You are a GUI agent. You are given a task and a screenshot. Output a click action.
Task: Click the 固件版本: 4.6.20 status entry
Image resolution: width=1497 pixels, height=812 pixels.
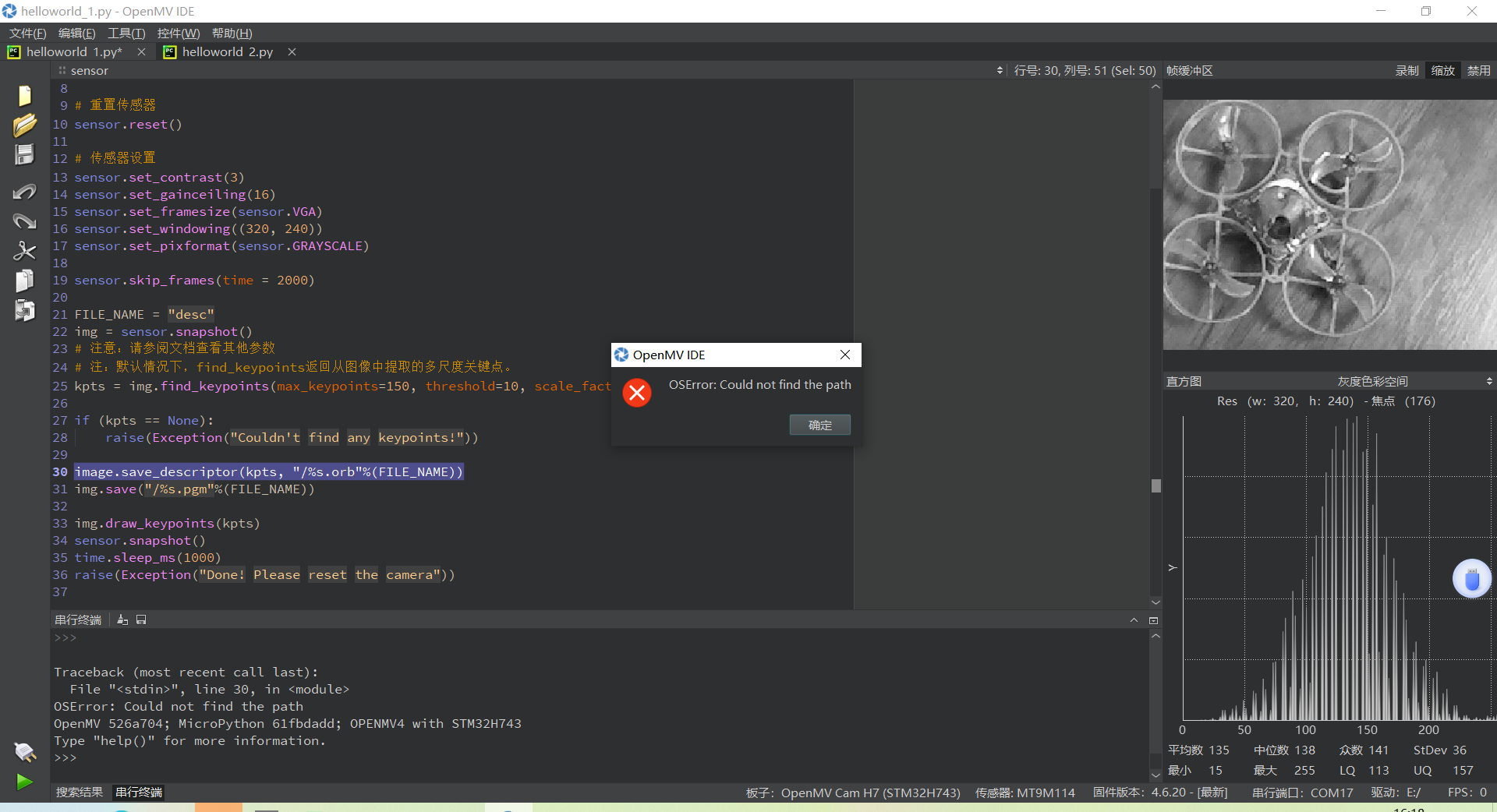point(1160,793)
